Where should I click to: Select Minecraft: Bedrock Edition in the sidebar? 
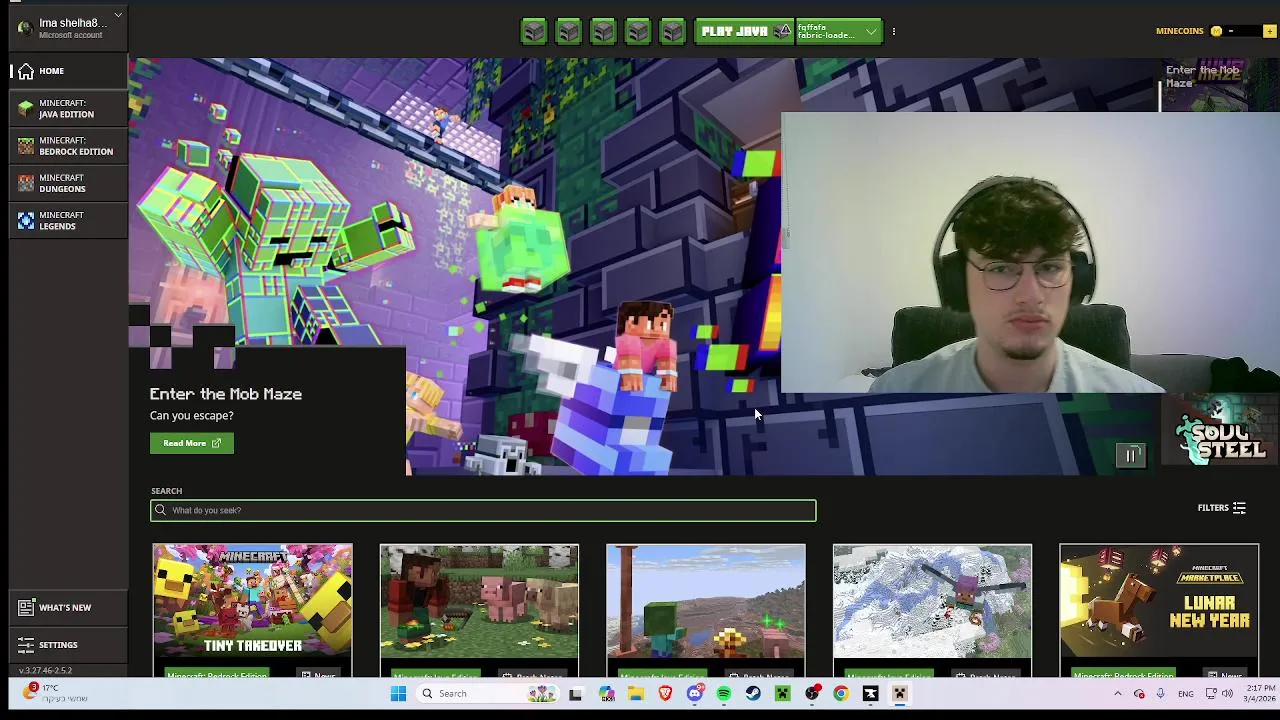pyautogui.click(x=68, y=146)
